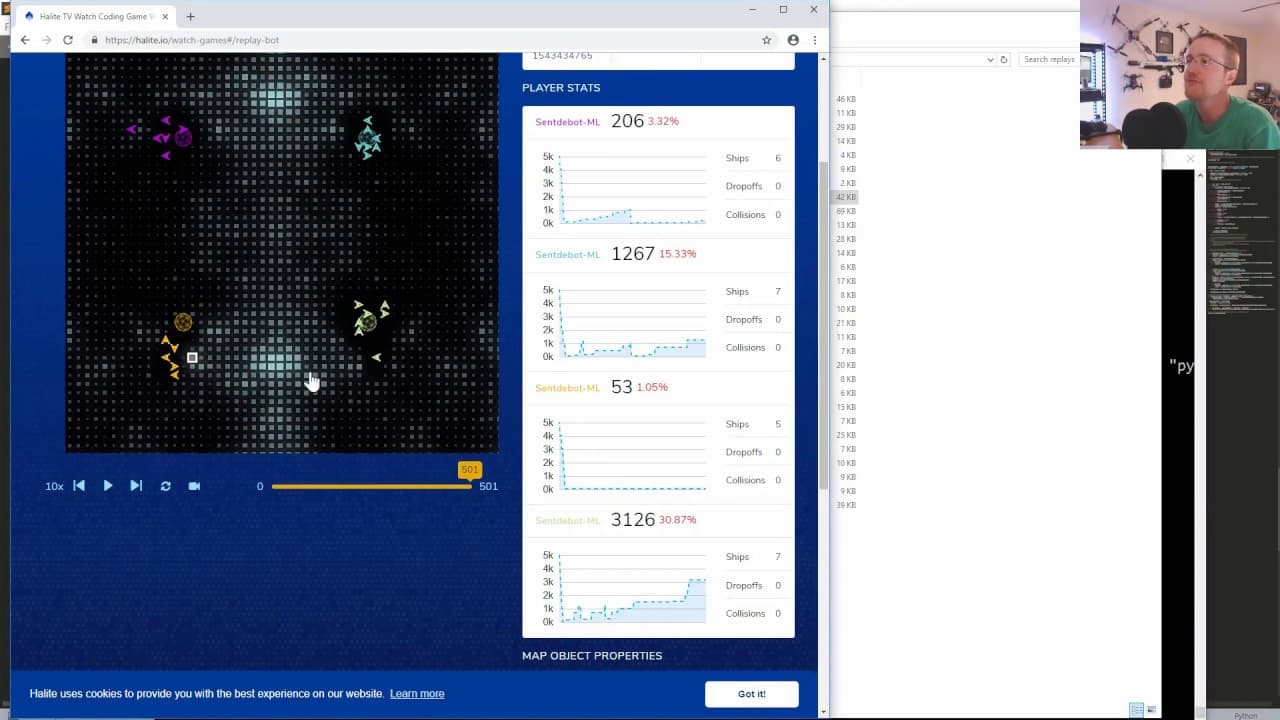Click the 30.87% efficiency value

677,520
